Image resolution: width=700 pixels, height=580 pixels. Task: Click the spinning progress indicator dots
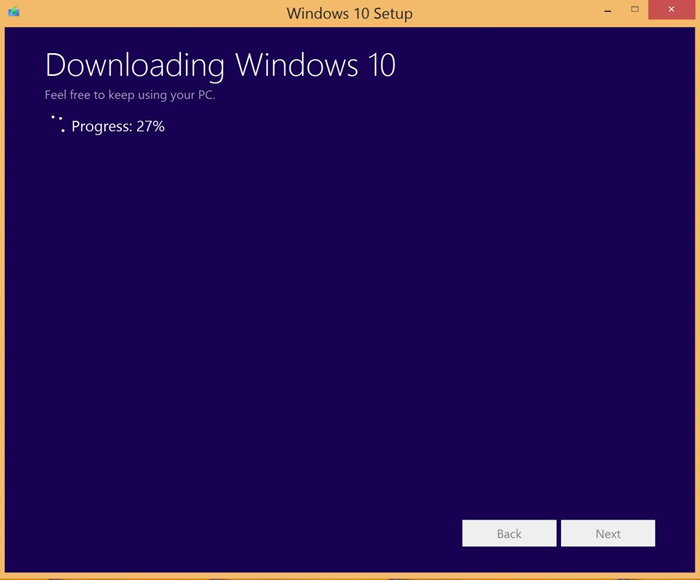pos(58,124)
